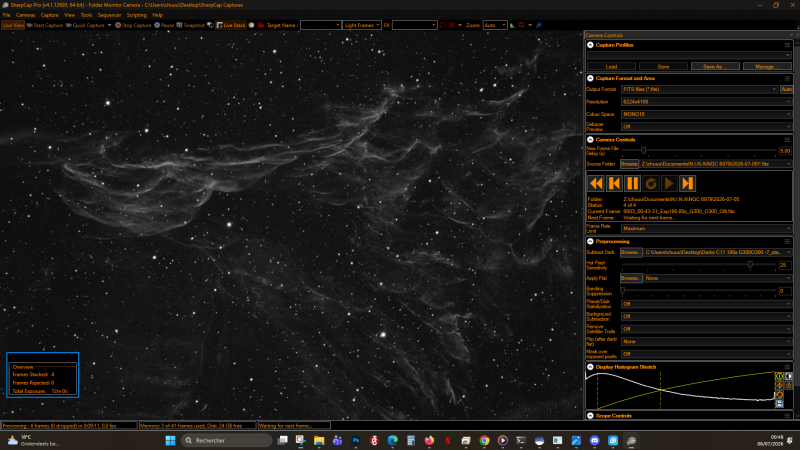Screen dimensions: 800x450
Task: Open Capture Format and Area hamburger menu
Action: (787, 78)
